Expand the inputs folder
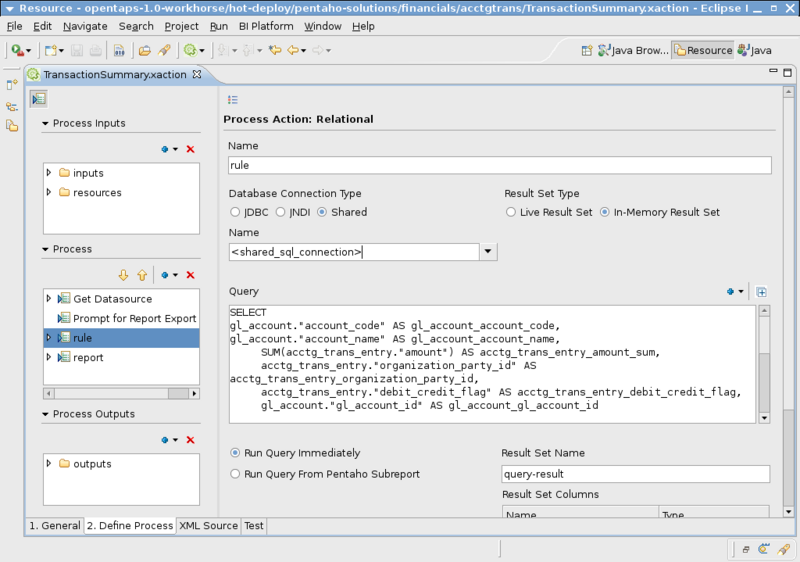This screenshot has width=800, height=562. click(49, 173)
